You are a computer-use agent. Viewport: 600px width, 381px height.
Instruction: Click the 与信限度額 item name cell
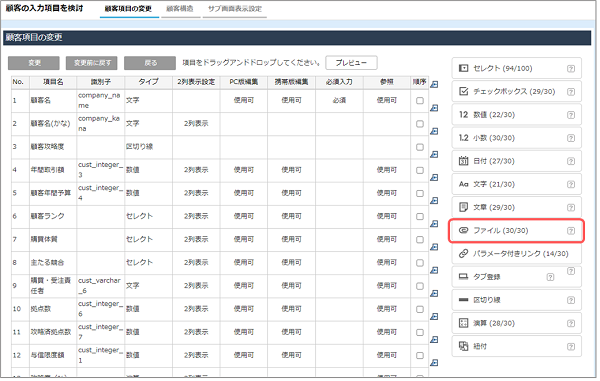53,355
